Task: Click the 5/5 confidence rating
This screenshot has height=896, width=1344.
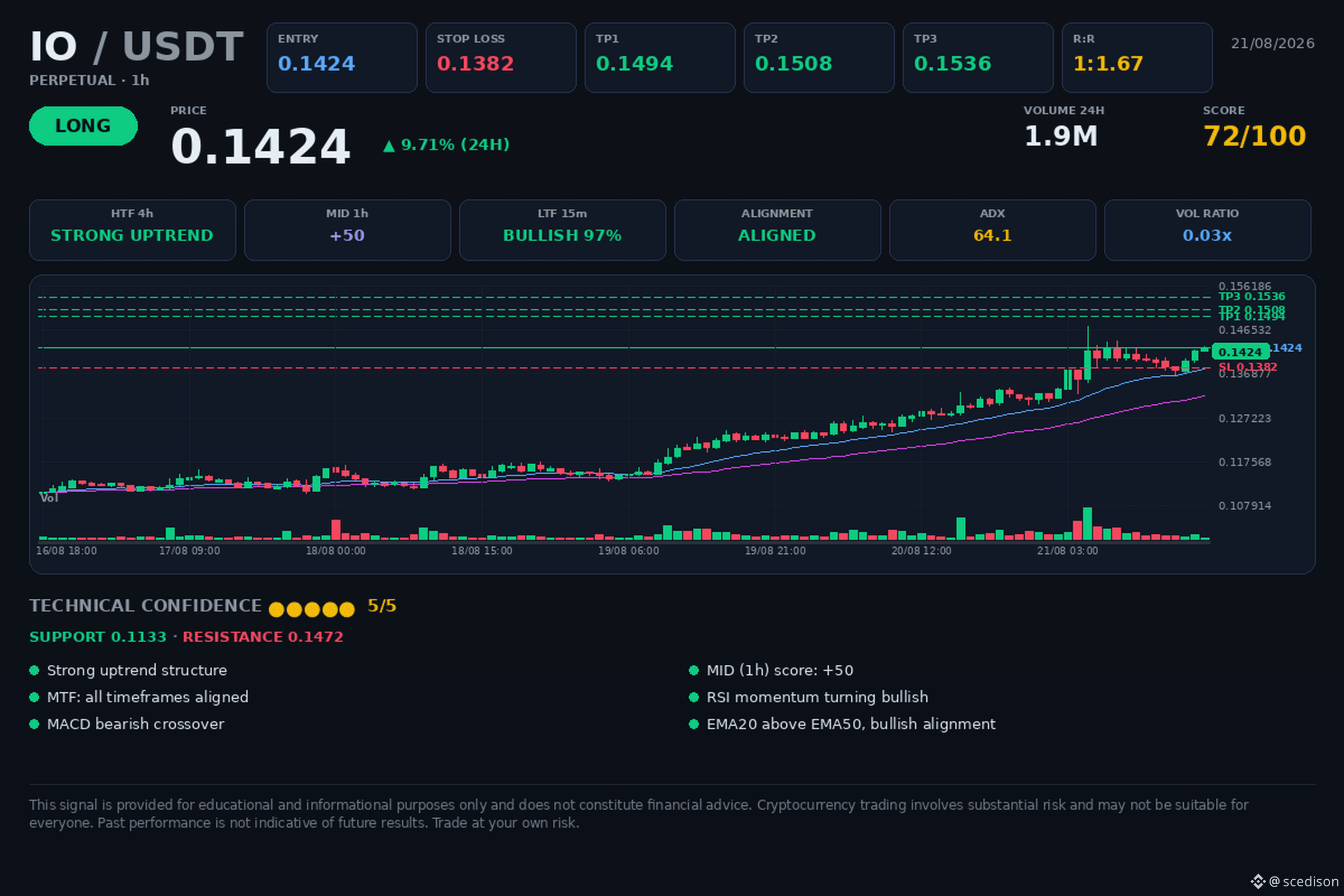Action: [382, 606]
